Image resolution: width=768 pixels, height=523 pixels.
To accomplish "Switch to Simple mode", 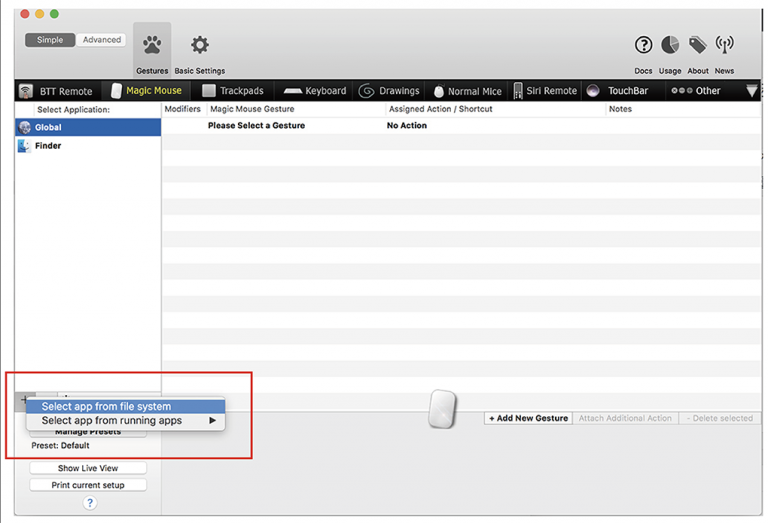I will click(x=50, y=40).
